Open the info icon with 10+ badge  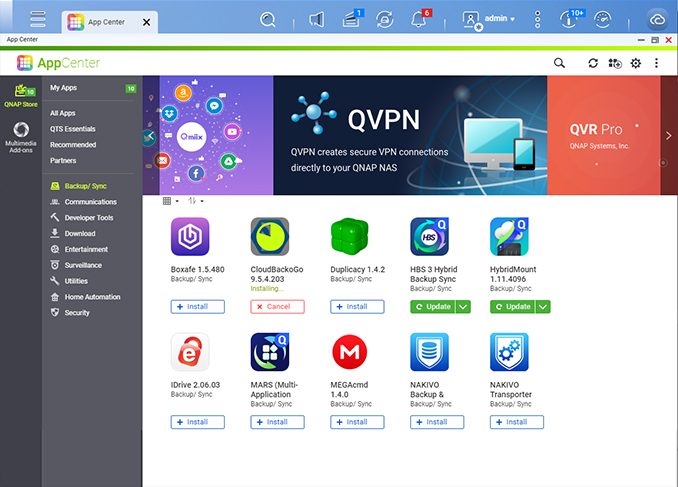click(571, 19)
